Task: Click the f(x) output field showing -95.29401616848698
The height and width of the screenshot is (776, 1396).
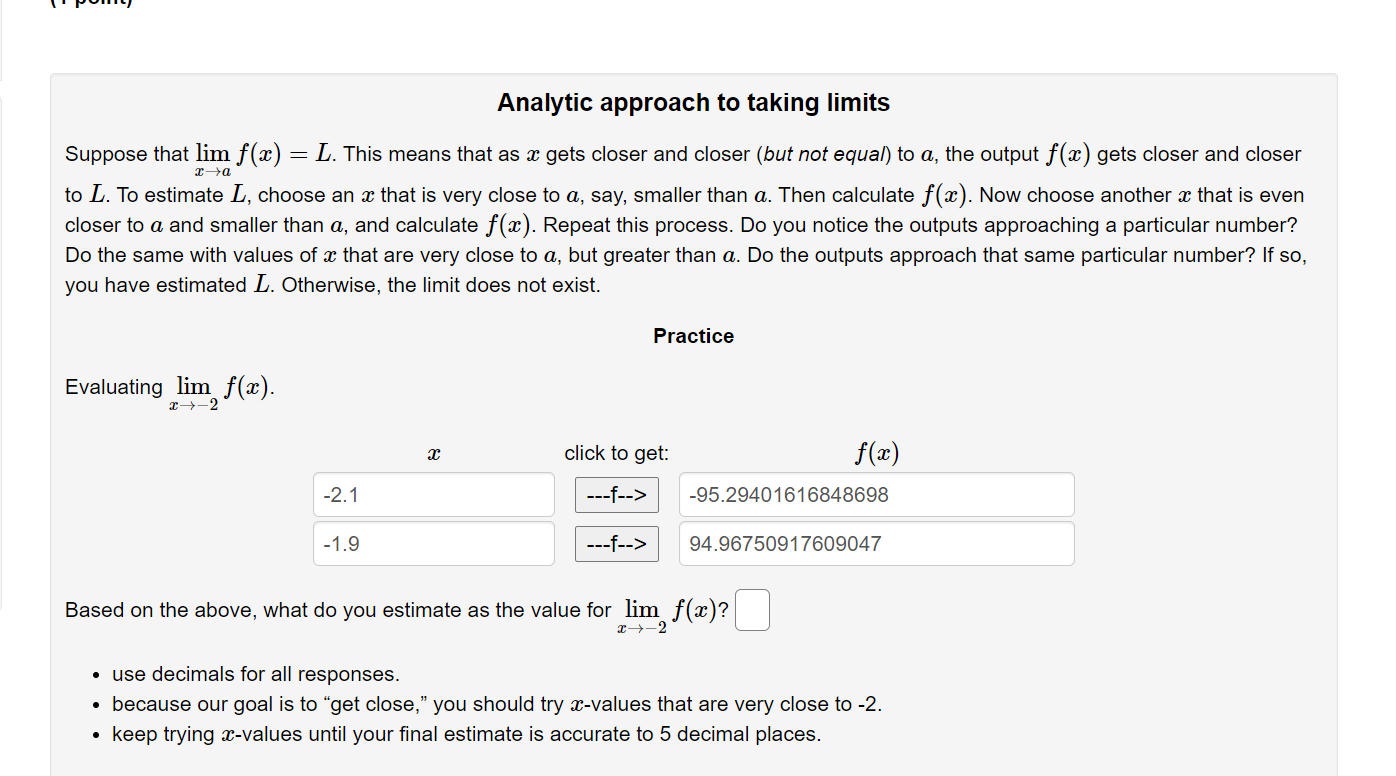Action: click(876, 494)
